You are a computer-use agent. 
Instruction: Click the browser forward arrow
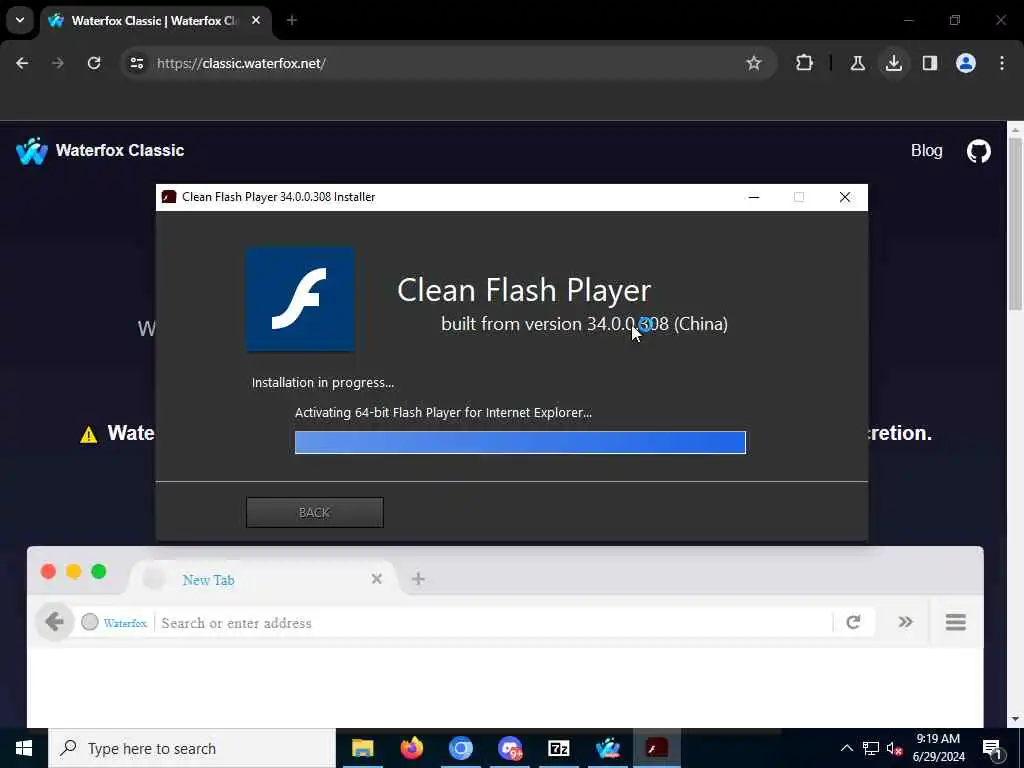click(x=58, y=63)
